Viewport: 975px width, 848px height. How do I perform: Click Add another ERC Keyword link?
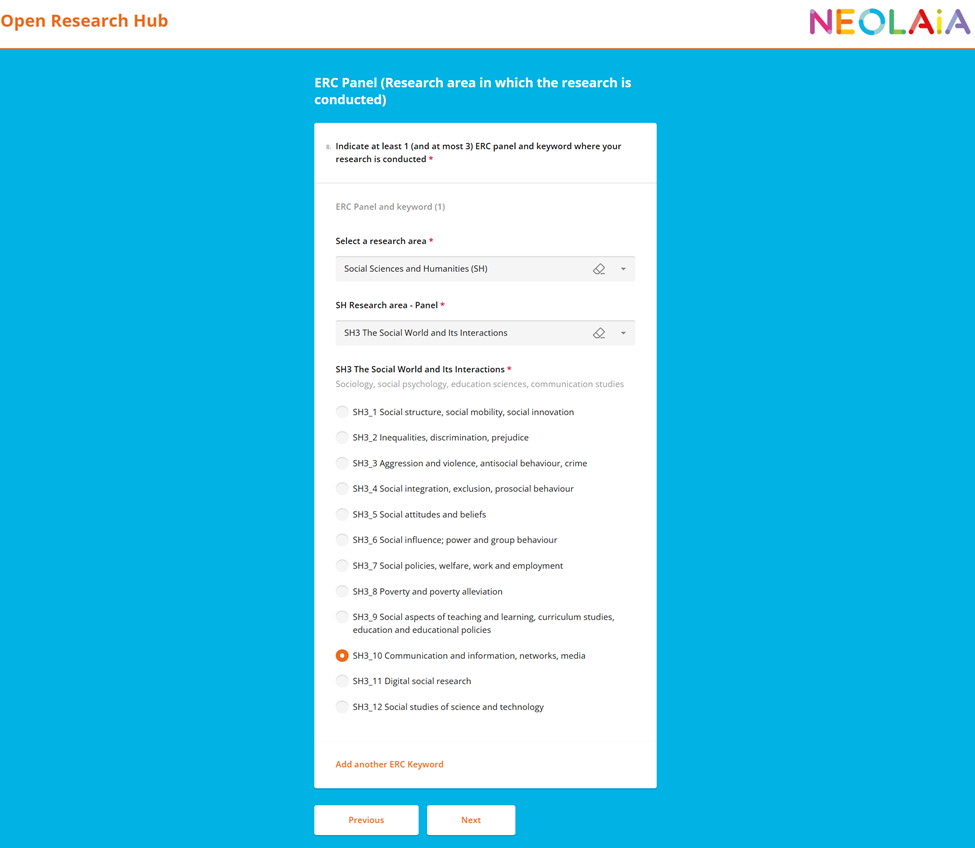tap(389, 764)
